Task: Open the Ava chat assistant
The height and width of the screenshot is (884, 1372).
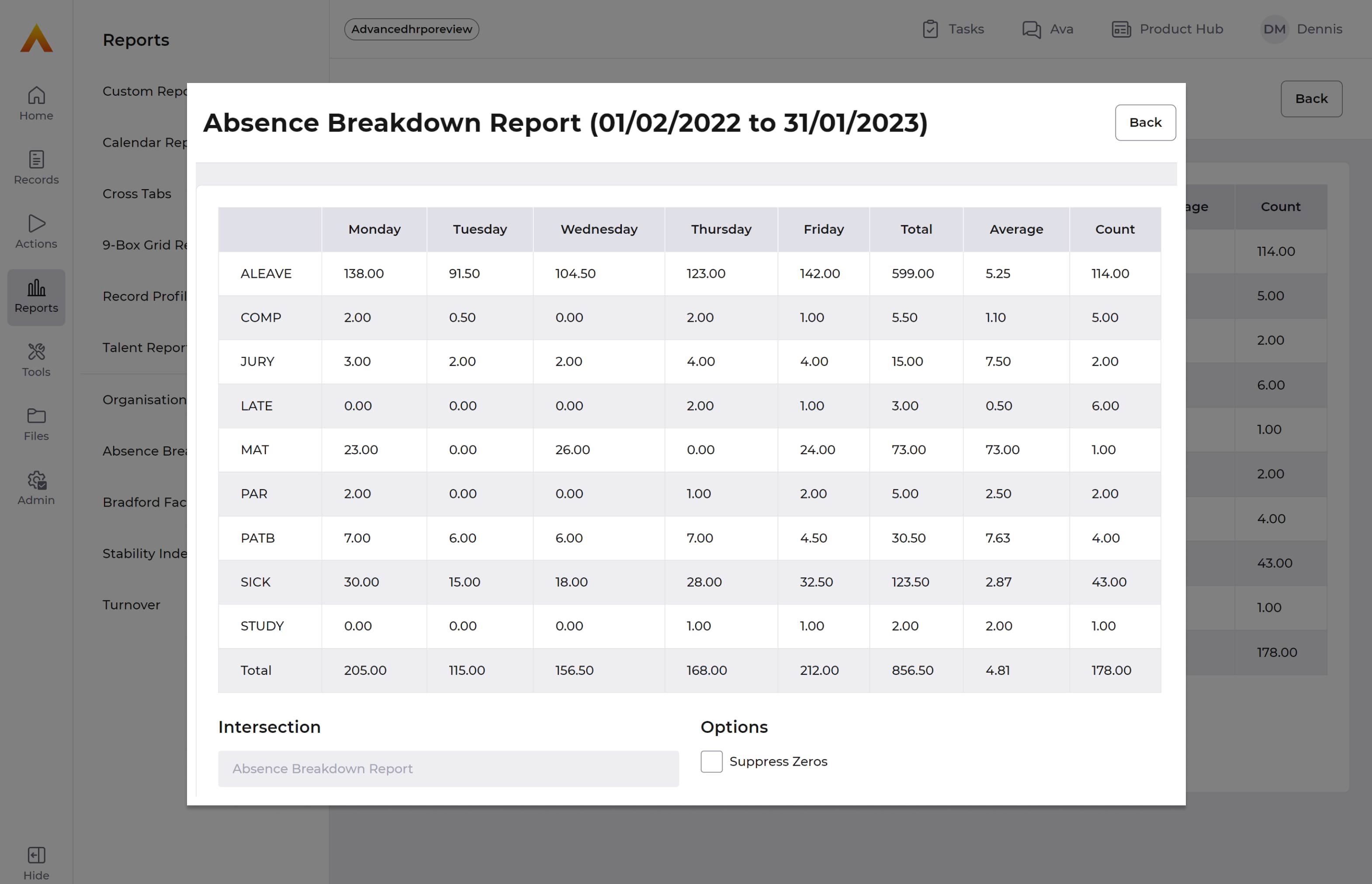Action: (x=1047, y=29)
